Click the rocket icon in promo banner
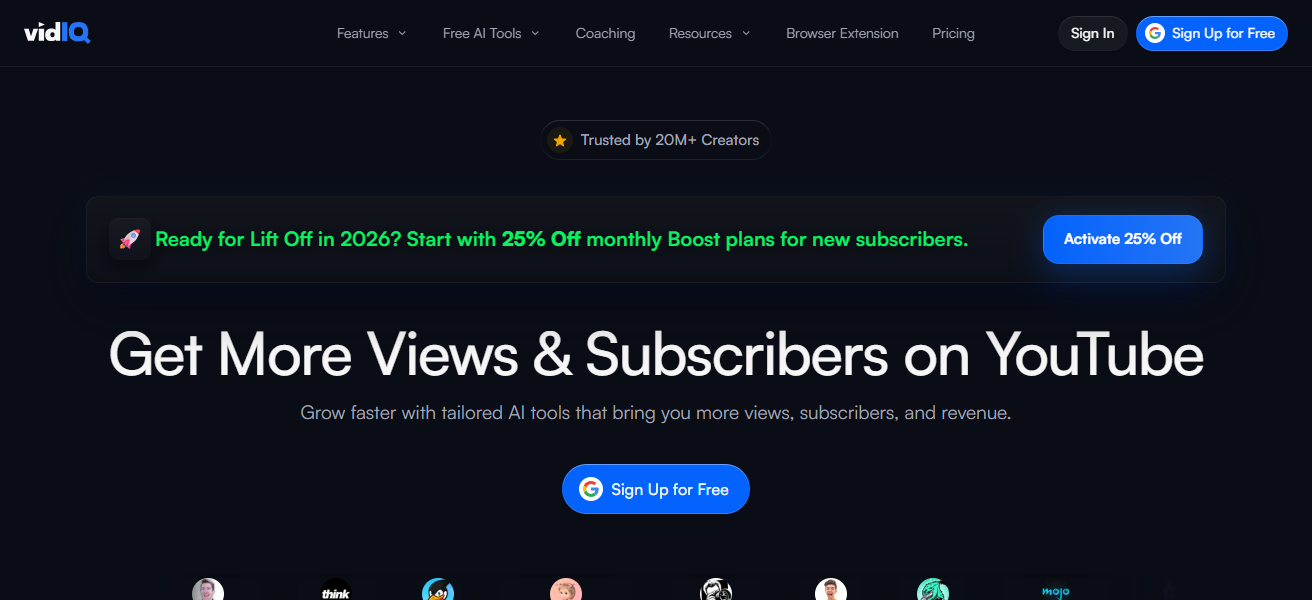The width and height of the screenshot is (1312, 600). click(130, 239)
